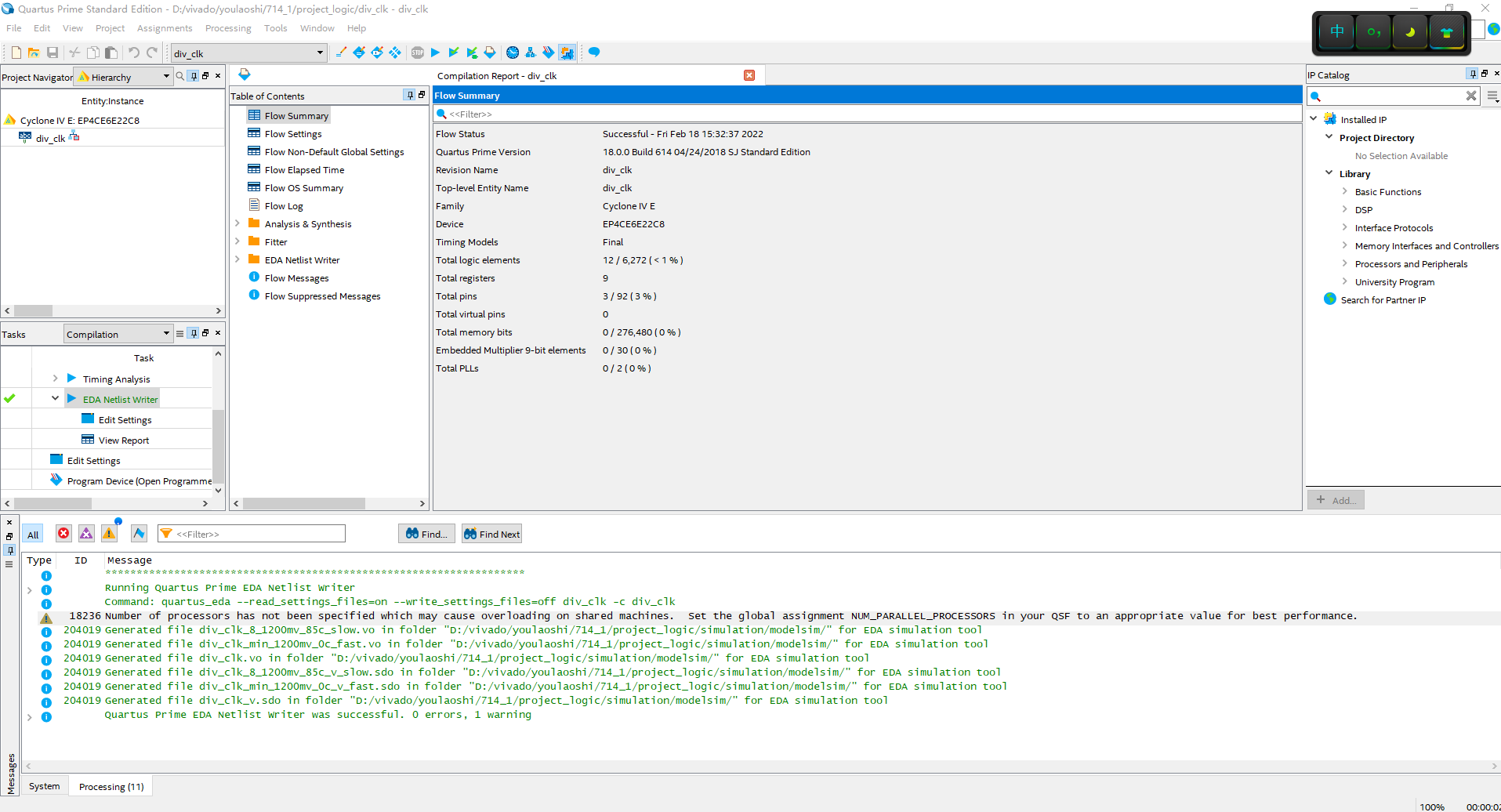Click the Find... button
Viewport: 1501px width, 812px height.
[x=426, y=534]
